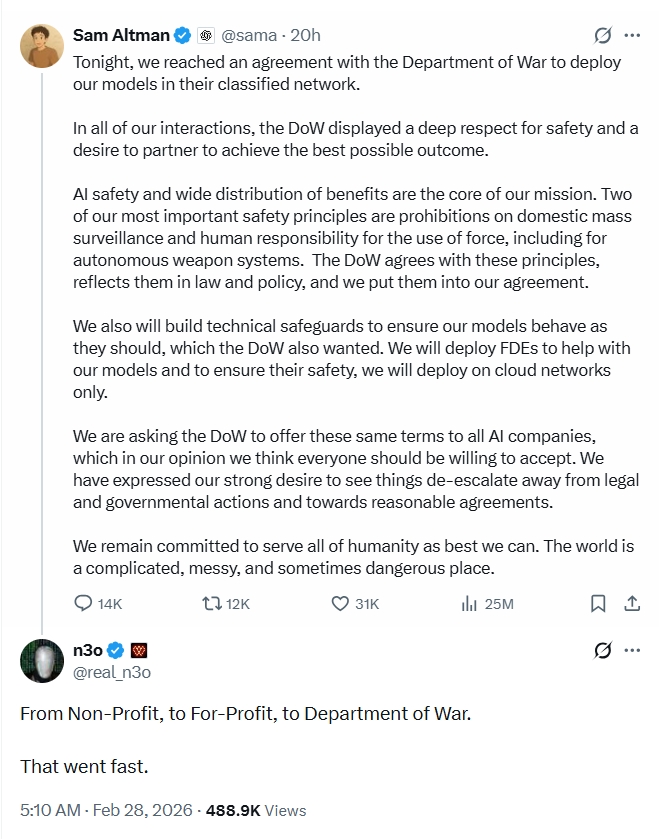Click the Grok icon on n3o's post
The height and width of the screenshot is (839, 659).
(x=603, y=650)
